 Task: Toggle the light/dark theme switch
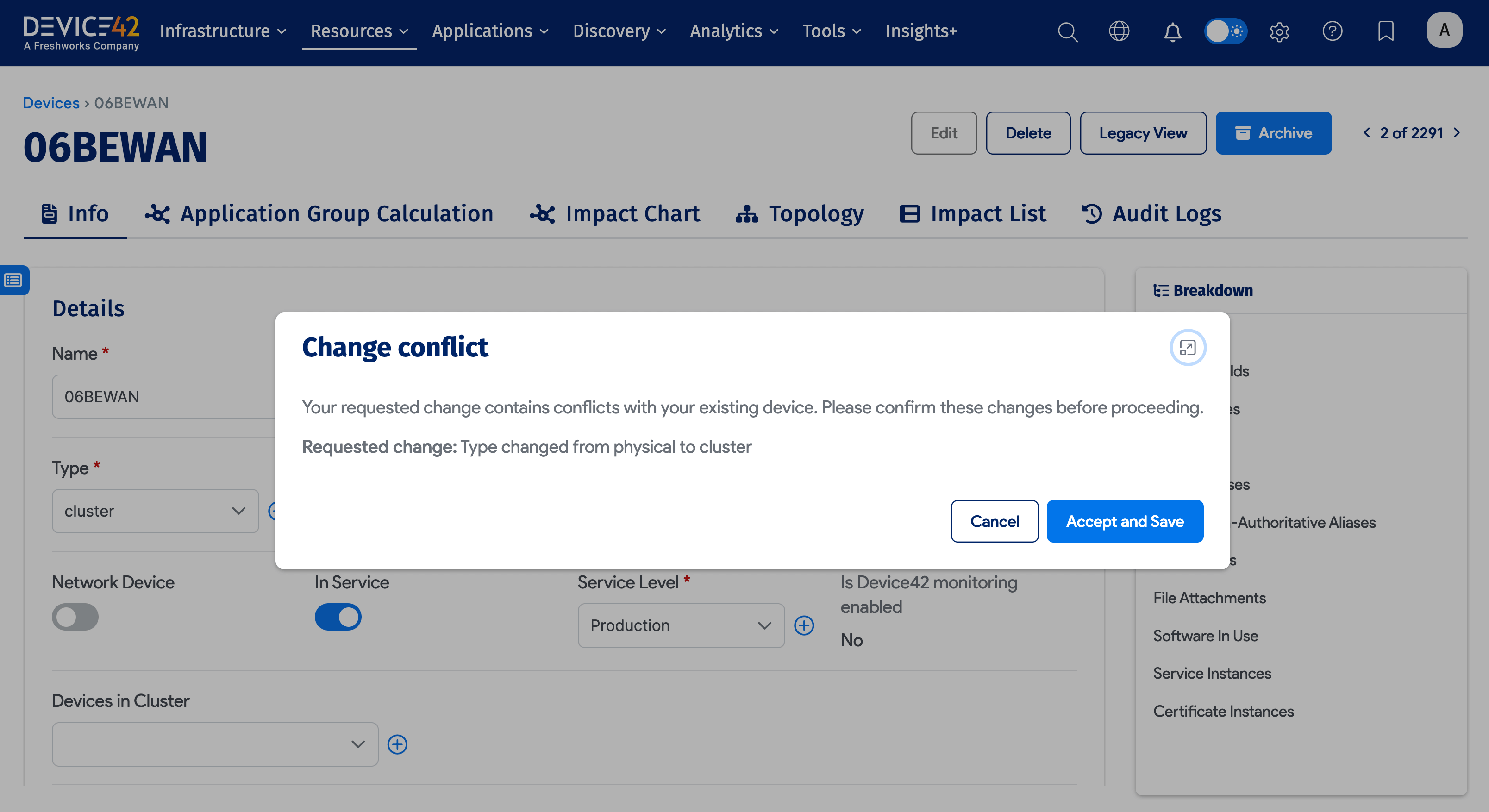click(1226, 31)
